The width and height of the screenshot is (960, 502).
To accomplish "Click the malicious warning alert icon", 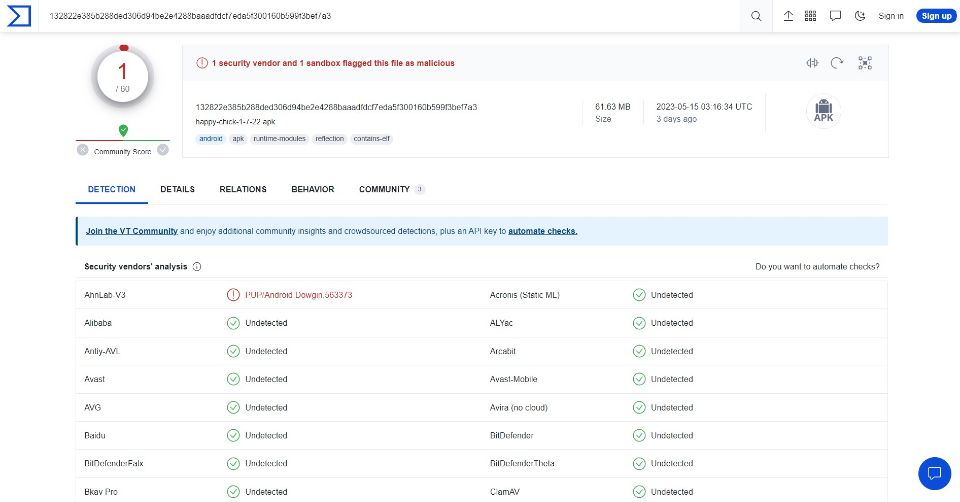I will click(201, 62).
